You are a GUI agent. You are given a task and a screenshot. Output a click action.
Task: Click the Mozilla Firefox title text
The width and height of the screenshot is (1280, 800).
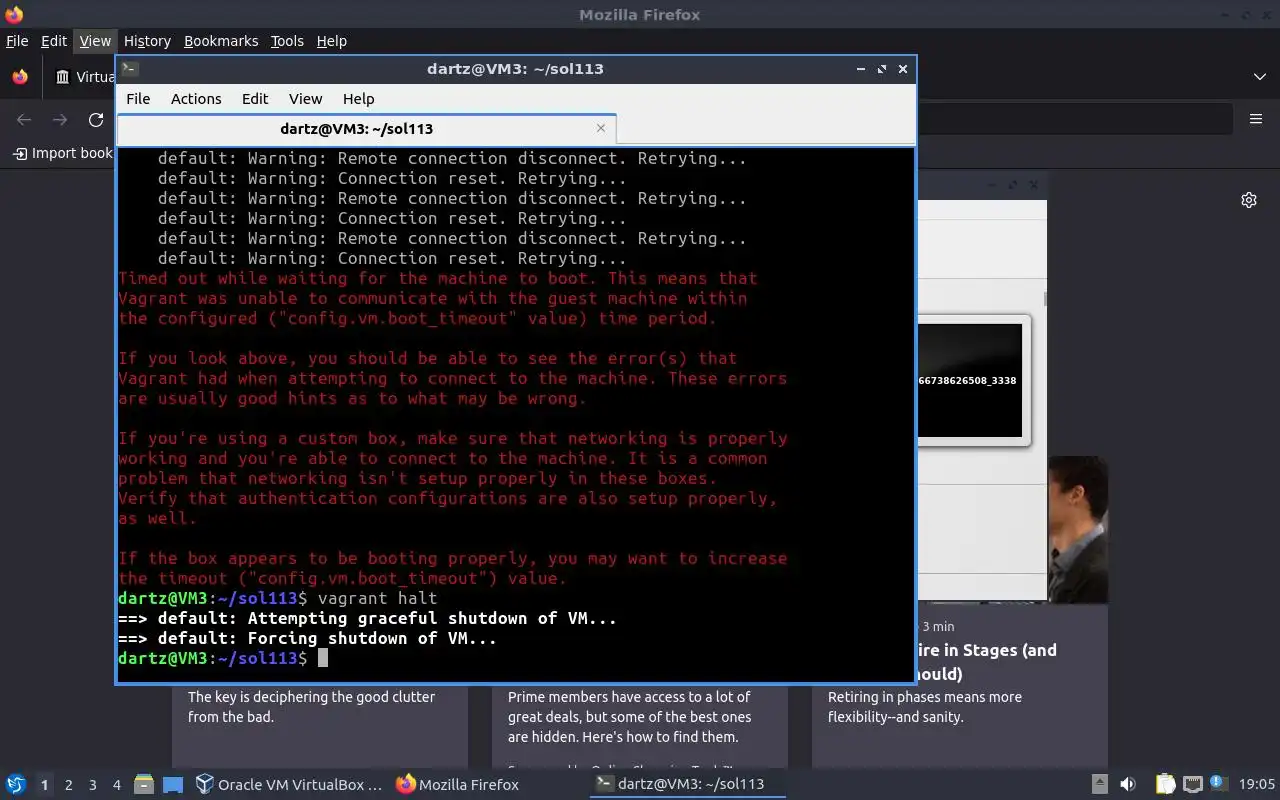coord(640,14)
